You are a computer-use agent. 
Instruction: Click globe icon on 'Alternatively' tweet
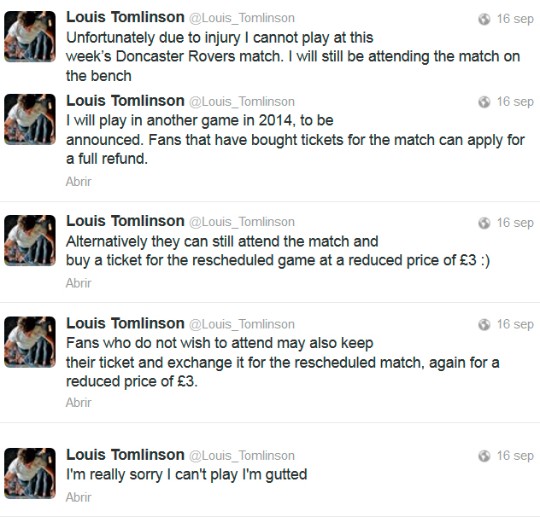(x=484, y=223)
